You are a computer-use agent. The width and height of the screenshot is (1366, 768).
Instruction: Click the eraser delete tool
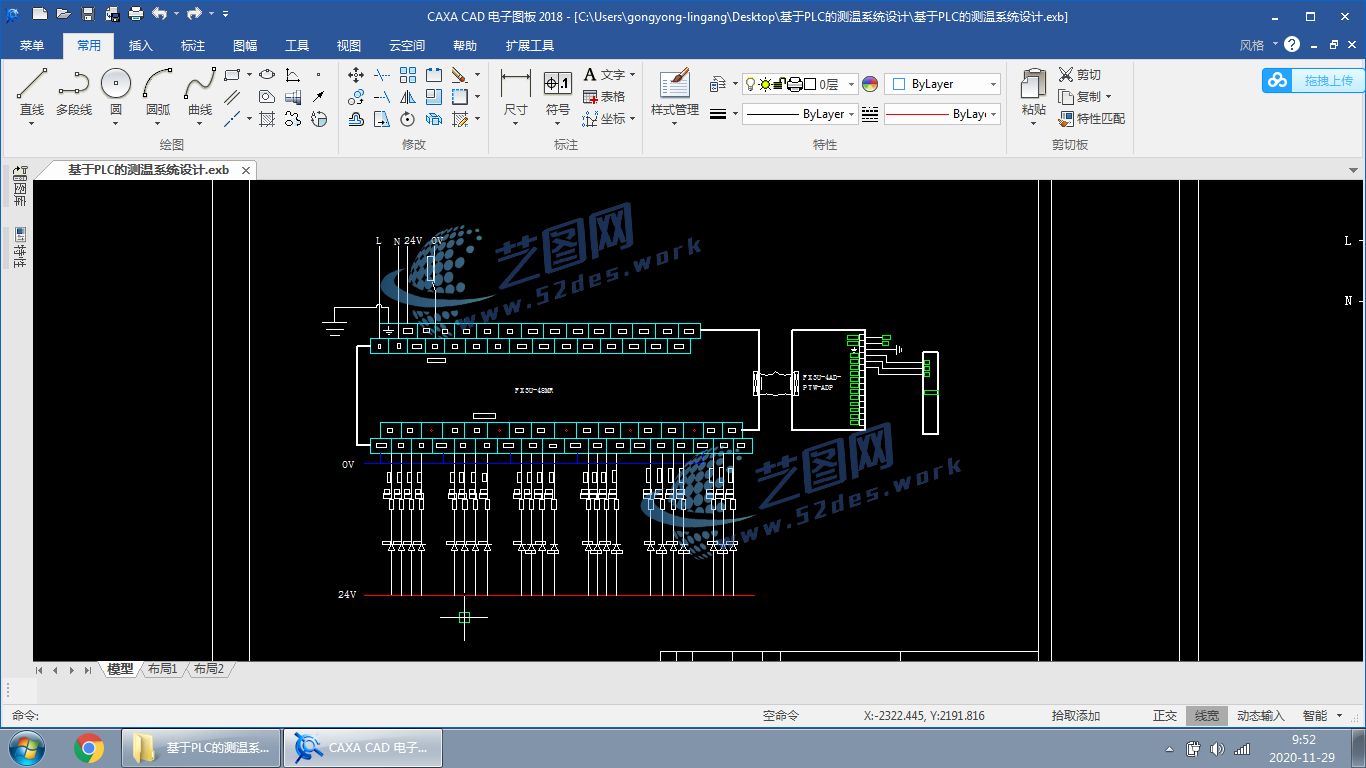click(459, 75)
